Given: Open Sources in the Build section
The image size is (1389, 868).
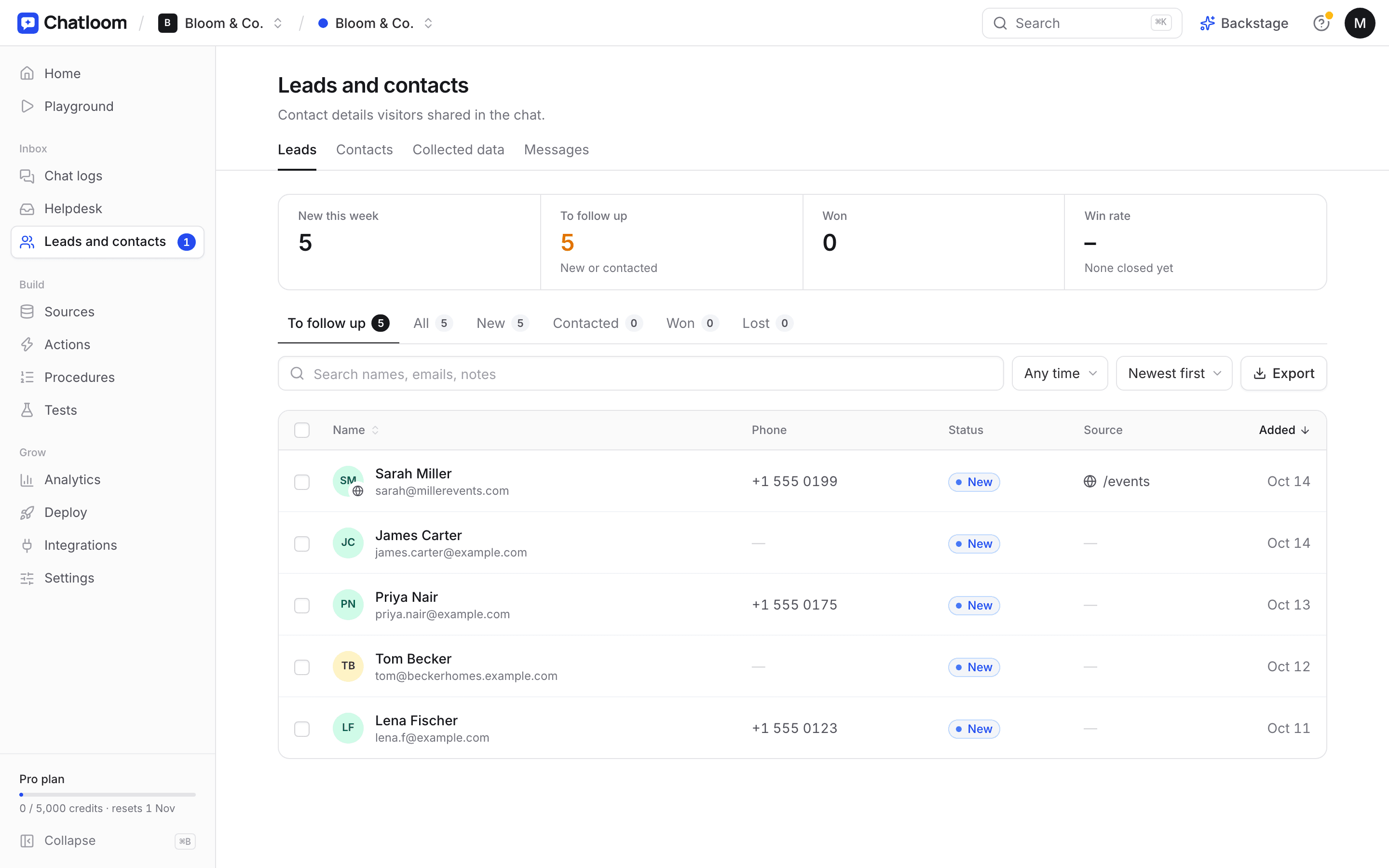Looking at the screenshot, I should [x=108, y=312].
